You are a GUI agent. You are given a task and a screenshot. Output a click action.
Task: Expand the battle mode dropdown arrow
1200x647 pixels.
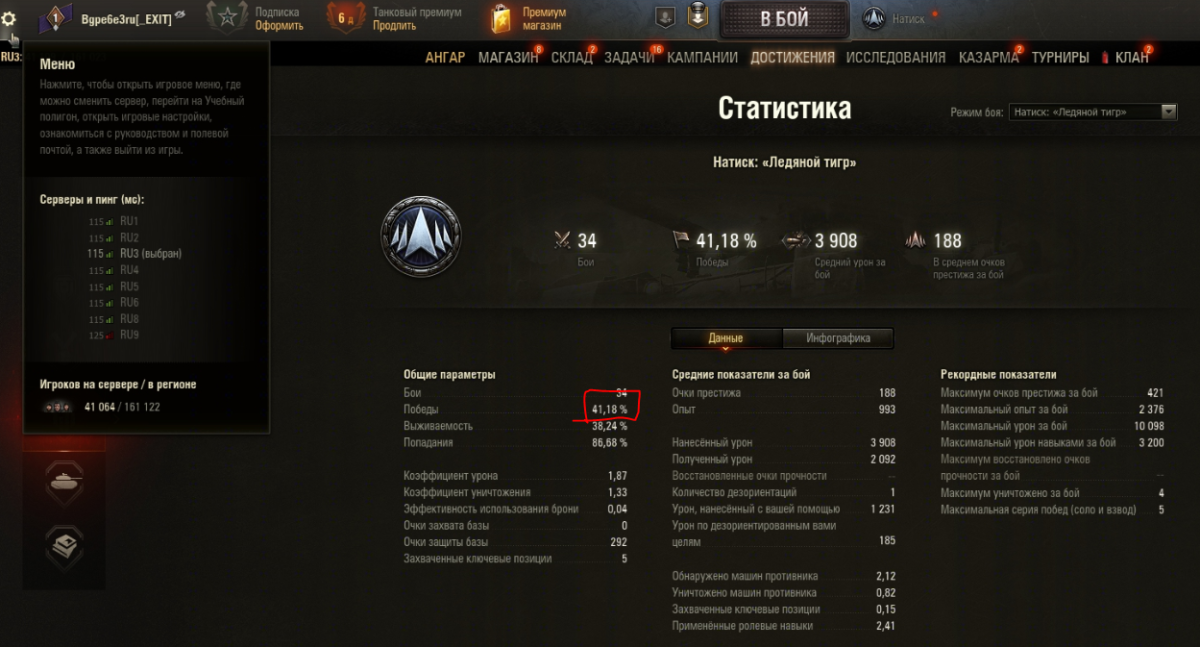tap(1169, 112)
